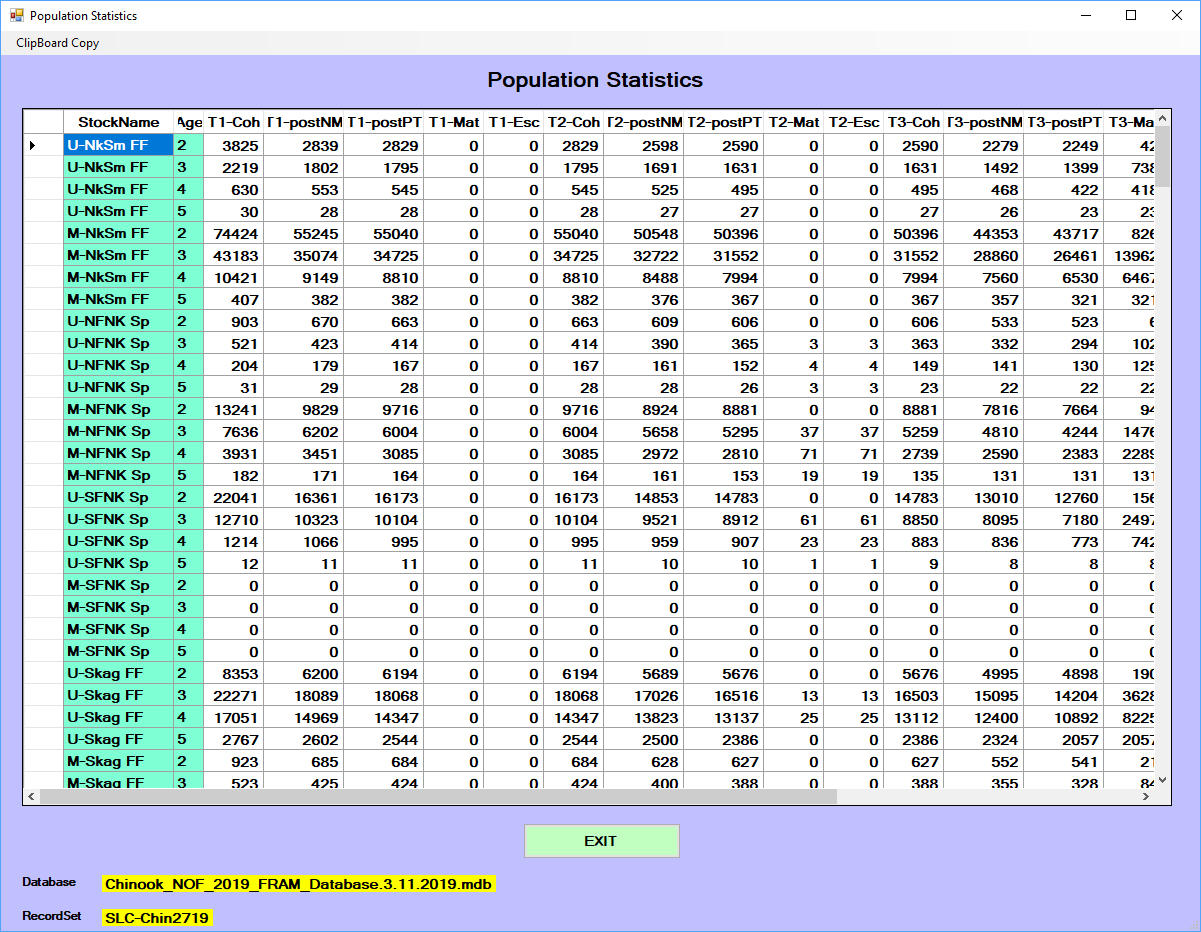The height and width of the screenshot is (932, 1201).
Task: Select the T3-Coh column header
Action: pos(913,122)
